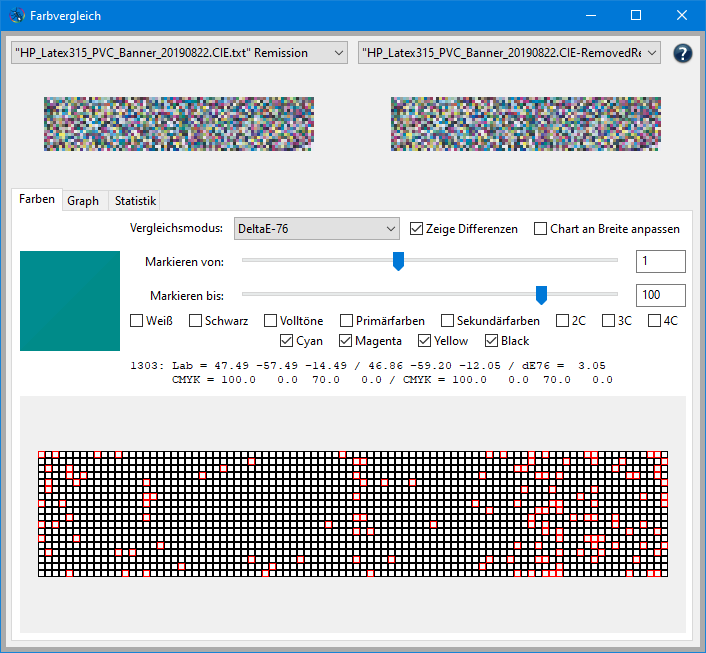Image resolution: width=706 pixels, height=653 pixels.
Task: Click the blue help question mark icon
Action: click(683, 53)
